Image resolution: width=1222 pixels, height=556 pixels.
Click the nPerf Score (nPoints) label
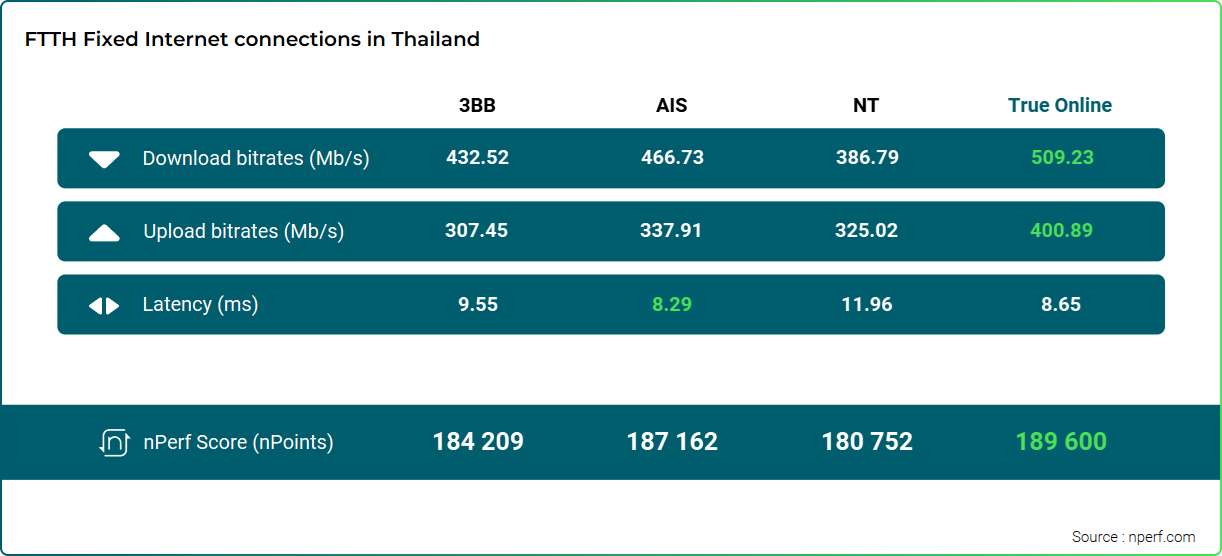point(237,442)
